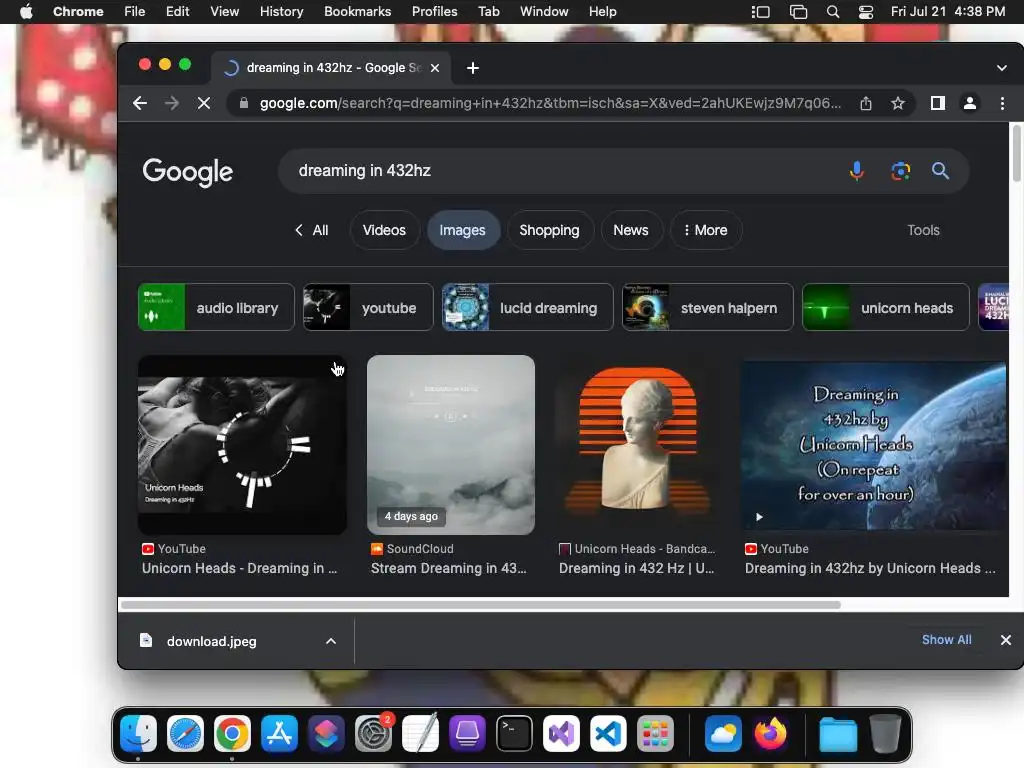Image resolution: width=1024 pixels, height=768 pixels.
Task: Click 'Unicorn Heads - Dreaming in ...' link
Action: point(240,568)
